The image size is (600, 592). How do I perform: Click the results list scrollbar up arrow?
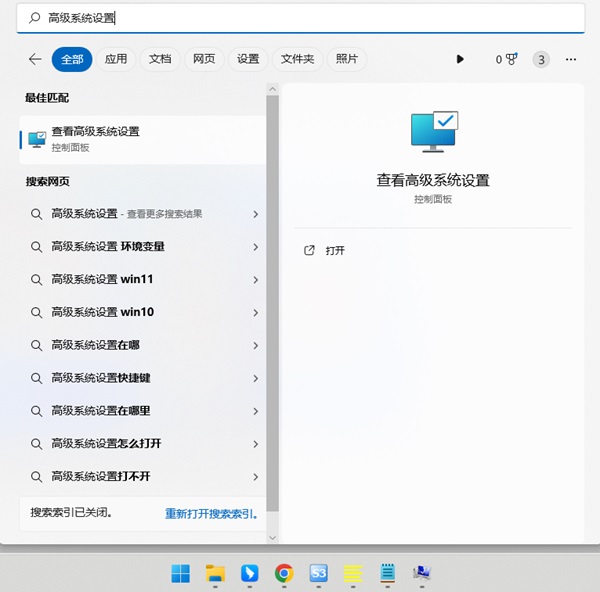click(x=272, y=89)
